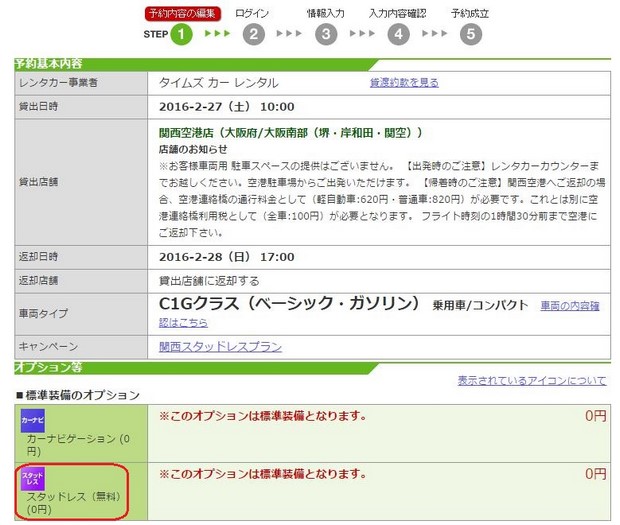Click the purple スタッドレス option icon

click(33, 479)
